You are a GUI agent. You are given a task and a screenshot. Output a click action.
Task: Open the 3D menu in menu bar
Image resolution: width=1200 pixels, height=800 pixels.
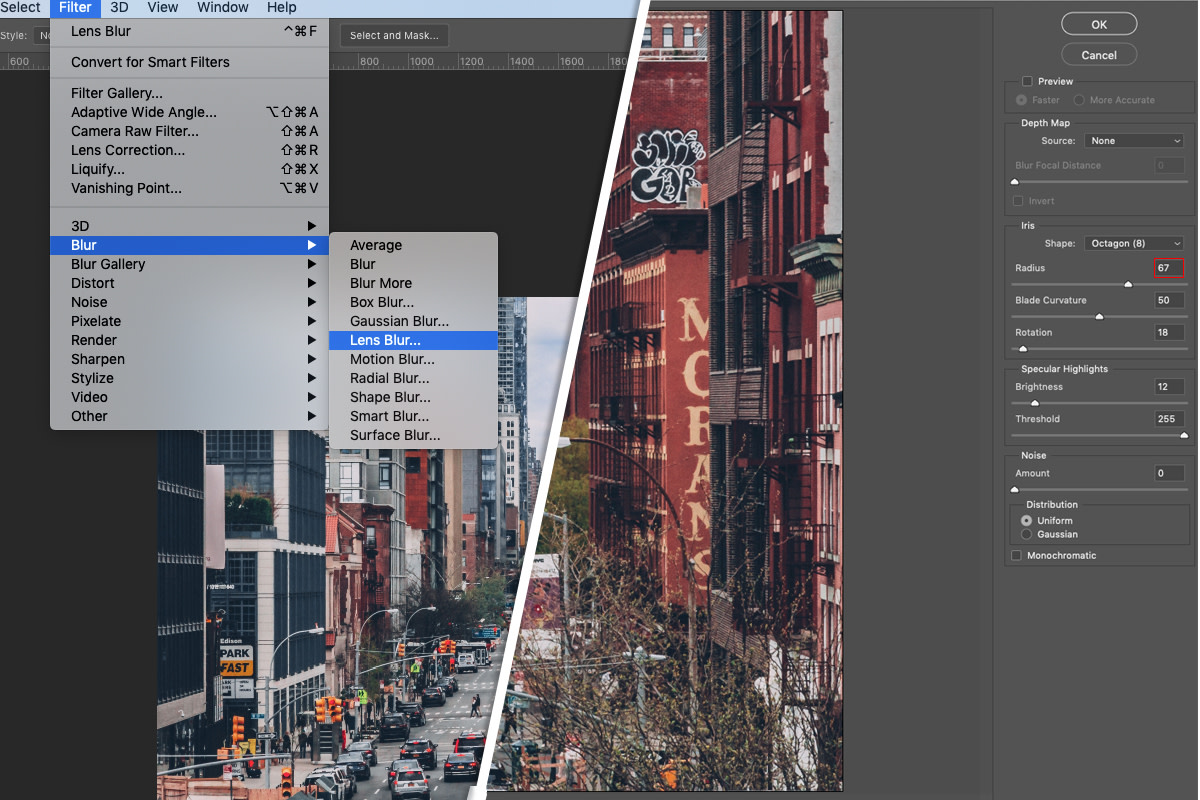pyautogui.click(x=119, y=8)
